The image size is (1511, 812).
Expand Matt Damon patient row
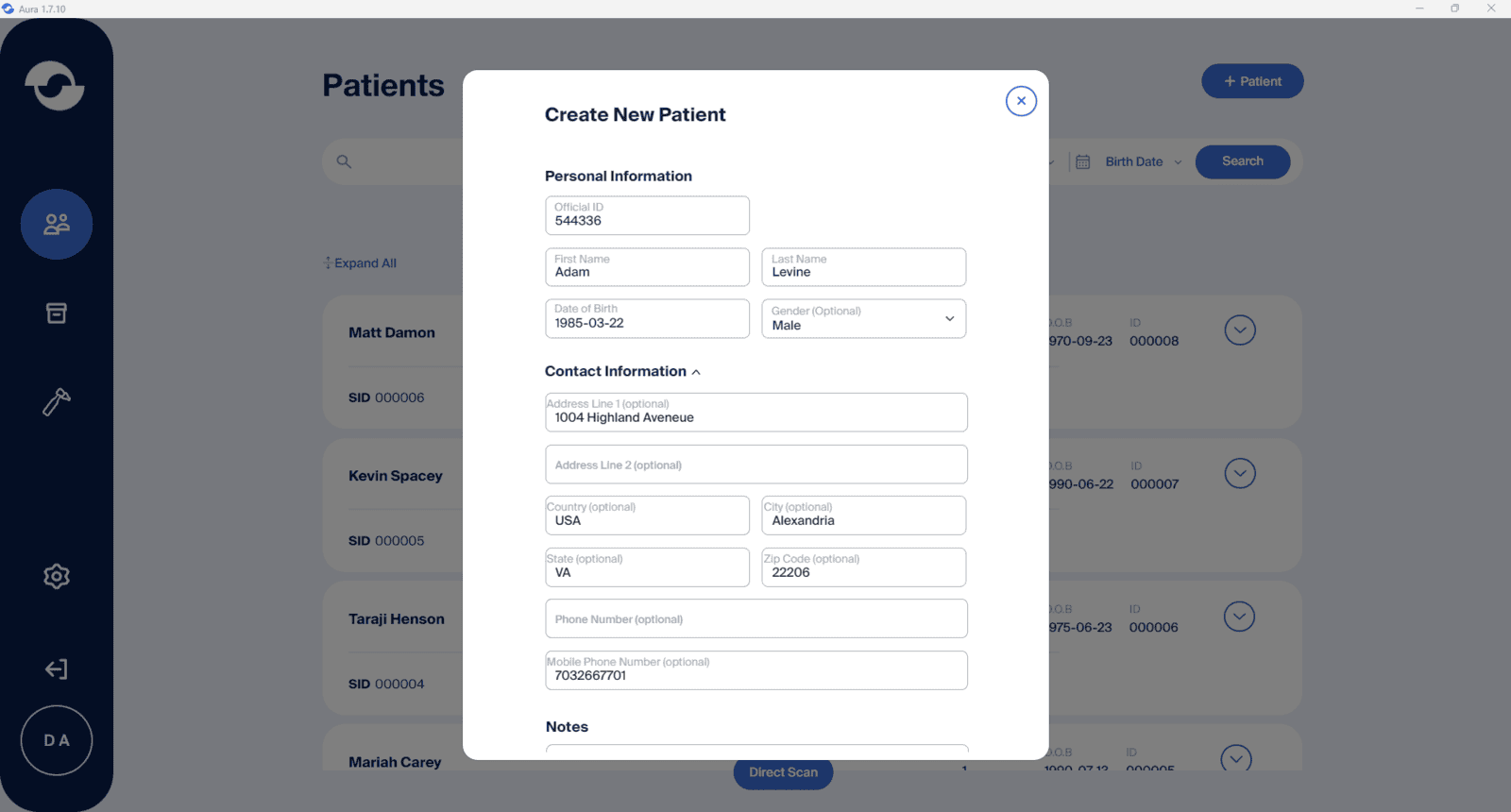tap(1240, 330)
